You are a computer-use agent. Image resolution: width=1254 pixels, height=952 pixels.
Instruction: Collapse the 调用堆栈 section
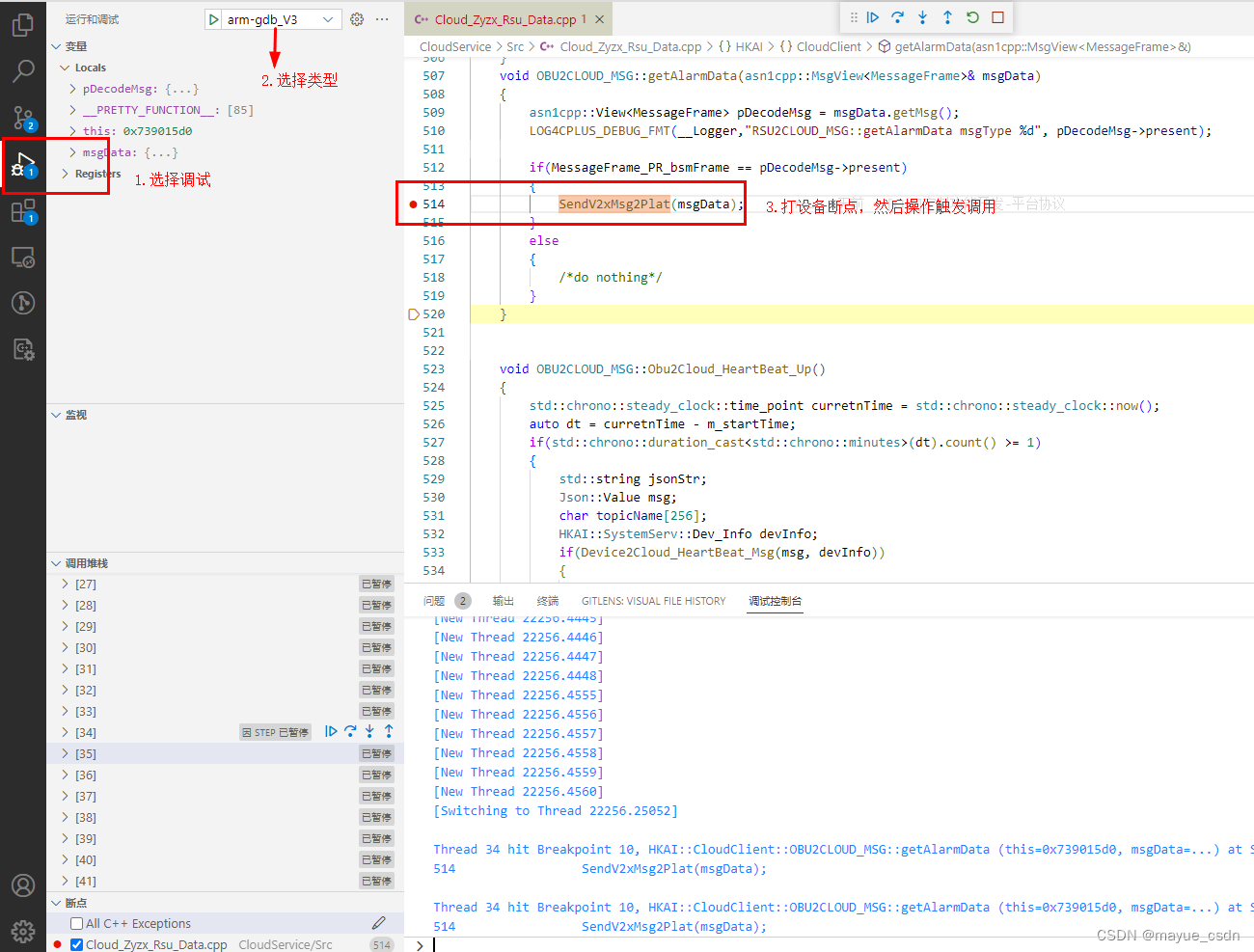[56, 563]
